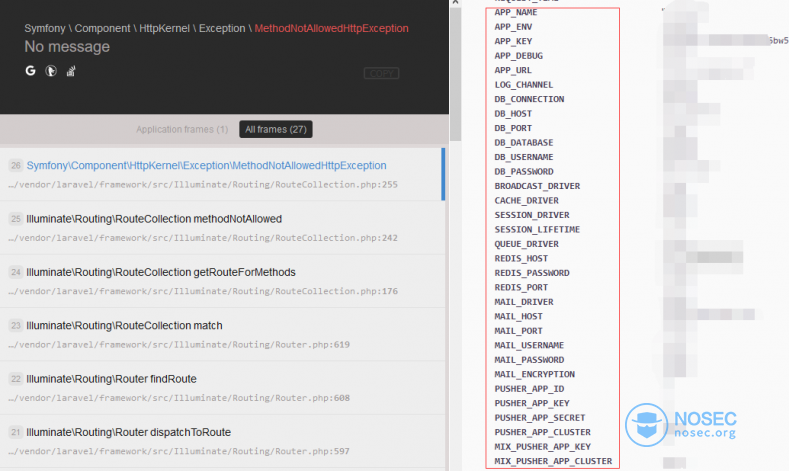Click the RouteCollection.php:176 file path
The width and height of the screenshot is (789, 471).
pyautogui.click(x=203, y=291)
